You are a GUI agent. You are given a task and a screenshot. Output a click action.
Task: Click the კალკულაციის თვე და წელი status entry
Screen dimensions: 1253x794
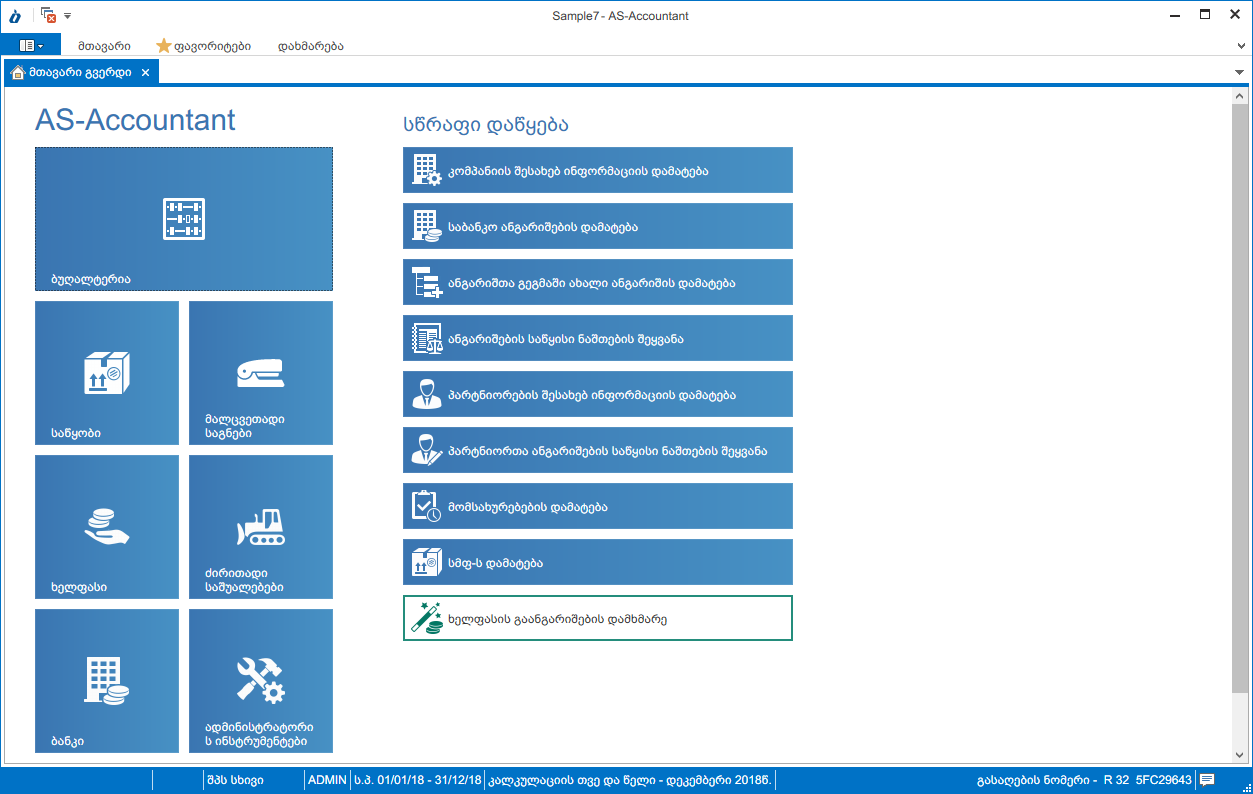click(631, 780)
